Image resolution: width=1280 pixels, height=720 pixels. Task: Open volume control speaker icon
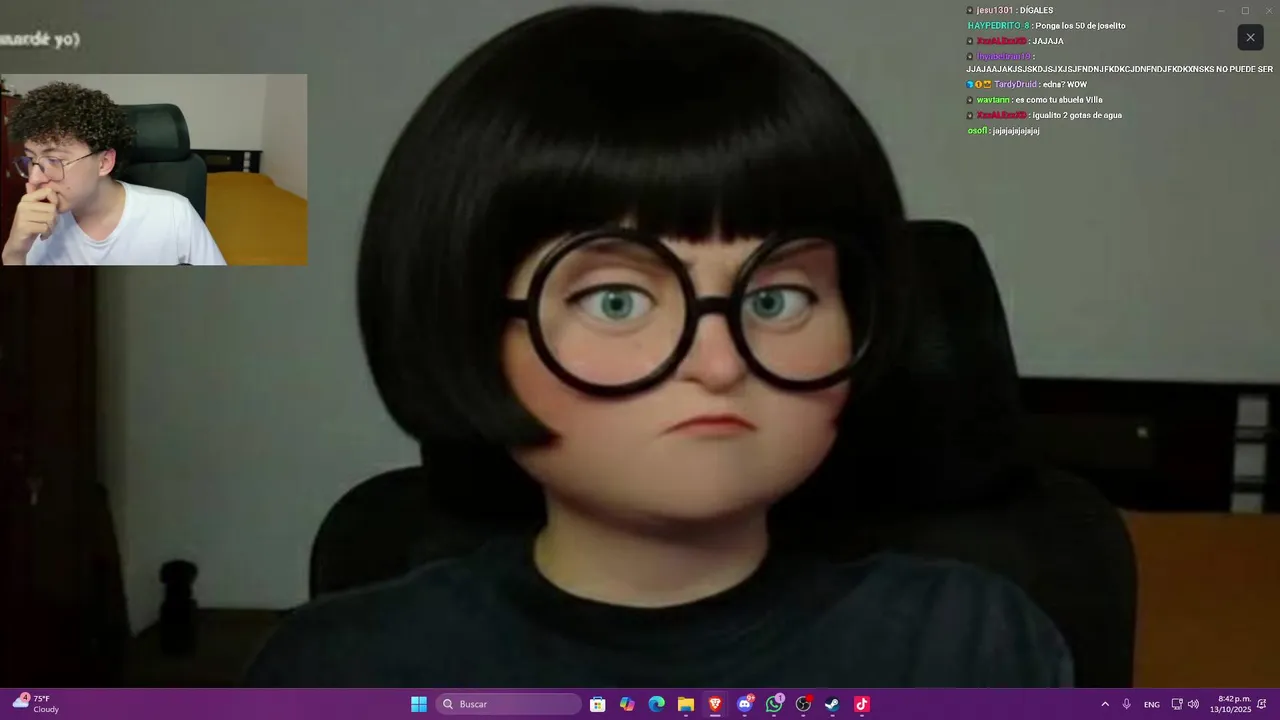(1193, 704)
